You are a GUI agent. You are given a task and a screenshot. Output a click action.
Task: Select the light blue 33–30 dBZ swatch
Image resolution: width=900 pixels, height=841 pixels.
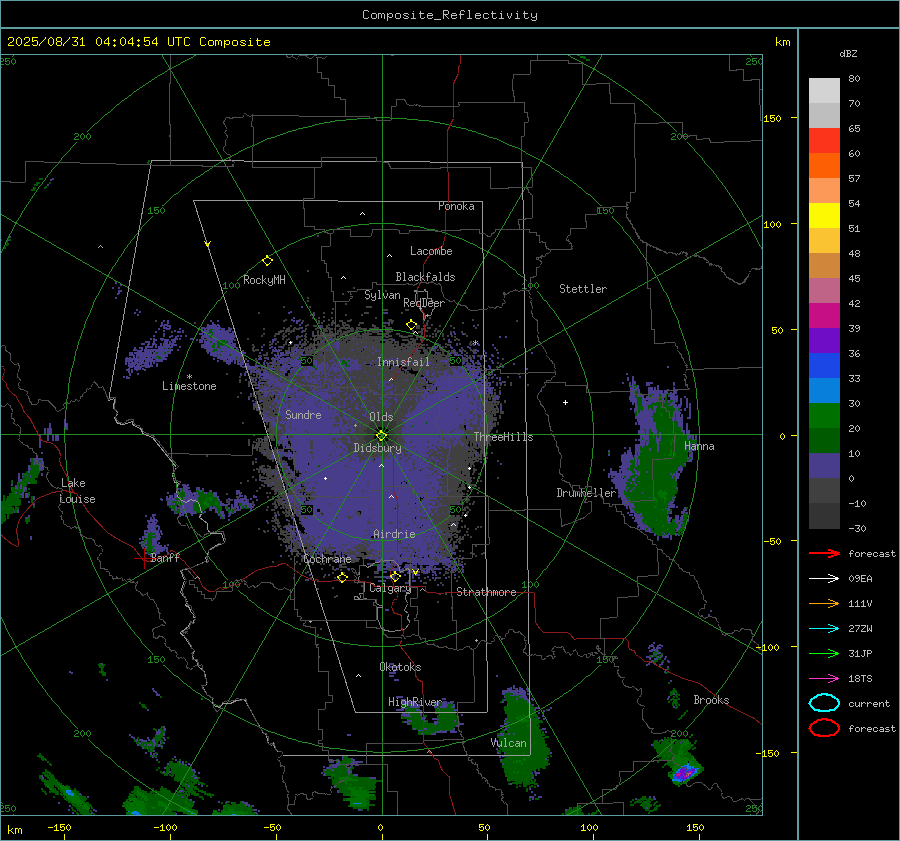[x=824, y=390]
